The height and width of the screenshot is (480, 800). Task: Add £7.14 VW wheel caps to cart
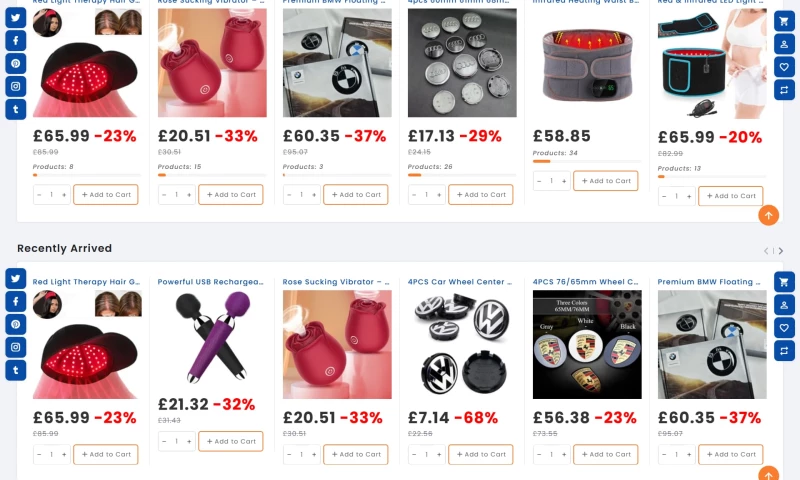pyautogui.click(x=481, y=454)
